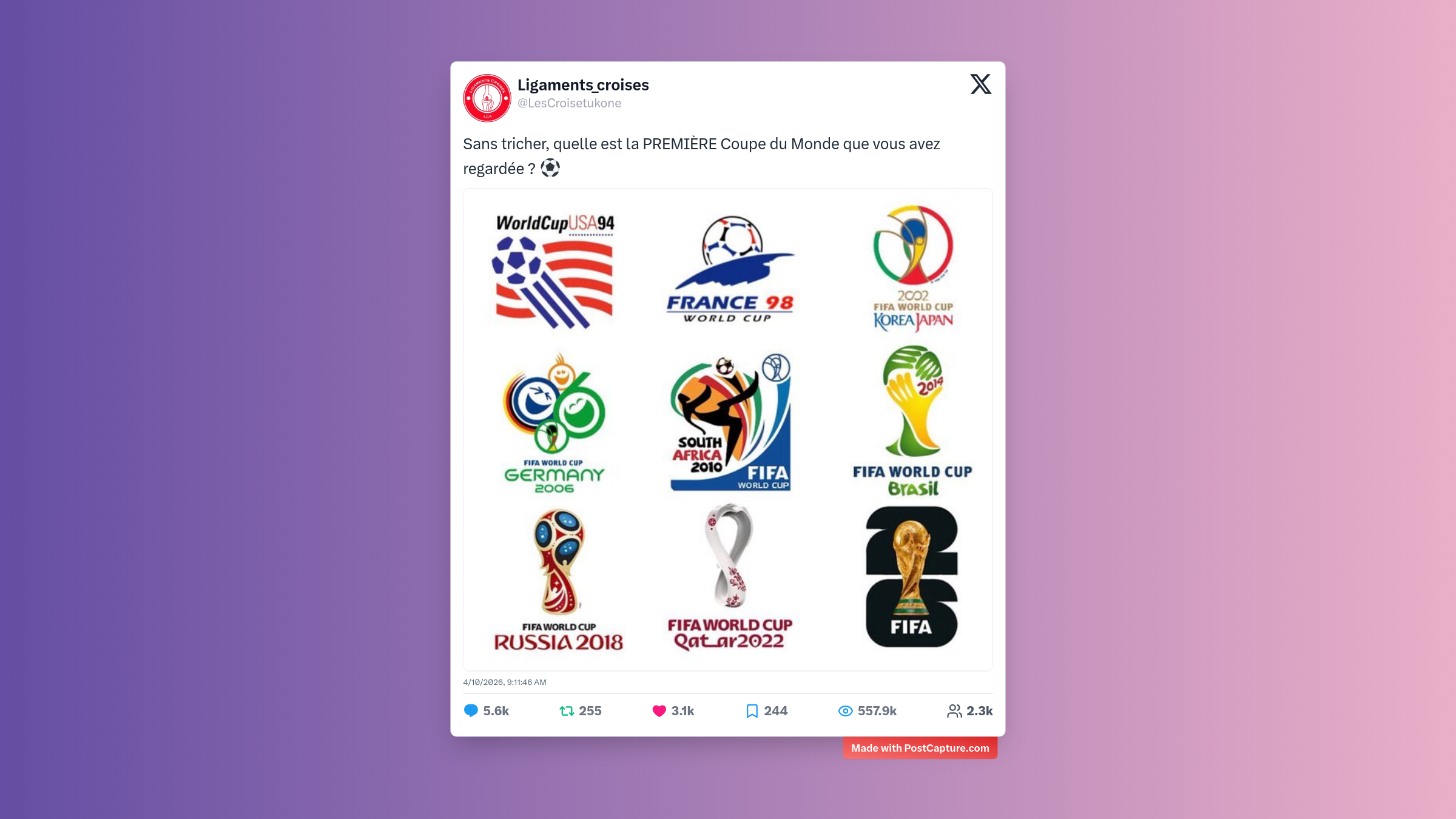Select the Qatar 2022 logo
The width and height of the screenshot is (1456, 819).
click(x=730, y=577)
